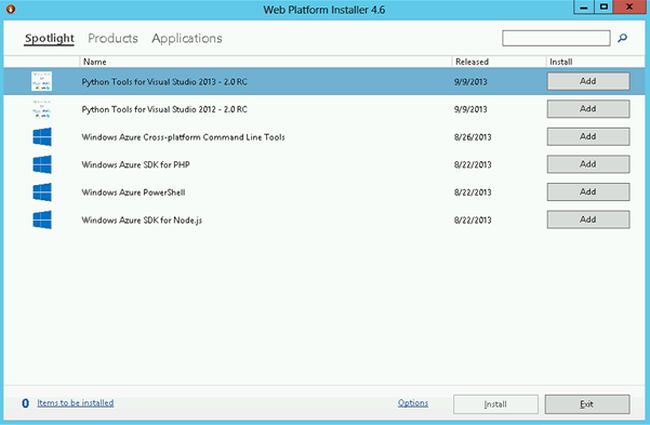Click icon for Python Tools for Visual Studio 2012
This screenshot has width=650, height=425.
pyautogui.click(x=42, y=109)
